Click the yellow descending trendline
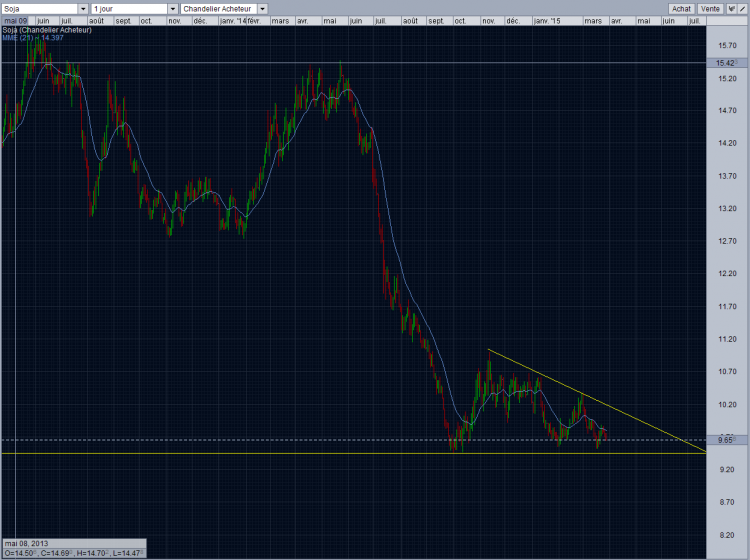This screenshot has height=560, width=750. (597, 401)
